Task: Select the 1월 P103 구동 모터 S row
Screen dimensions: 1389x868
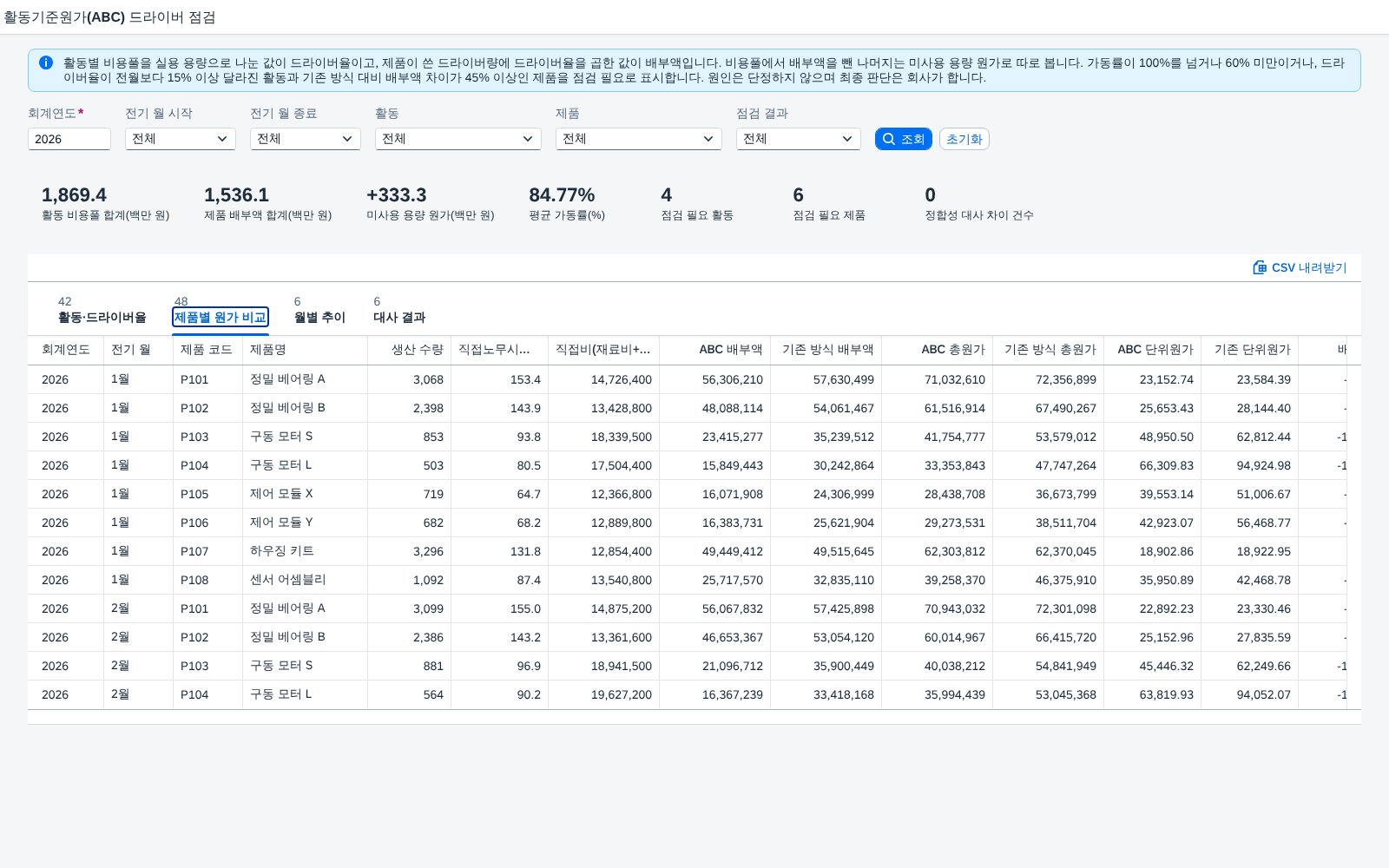Action: pos(688,437)
